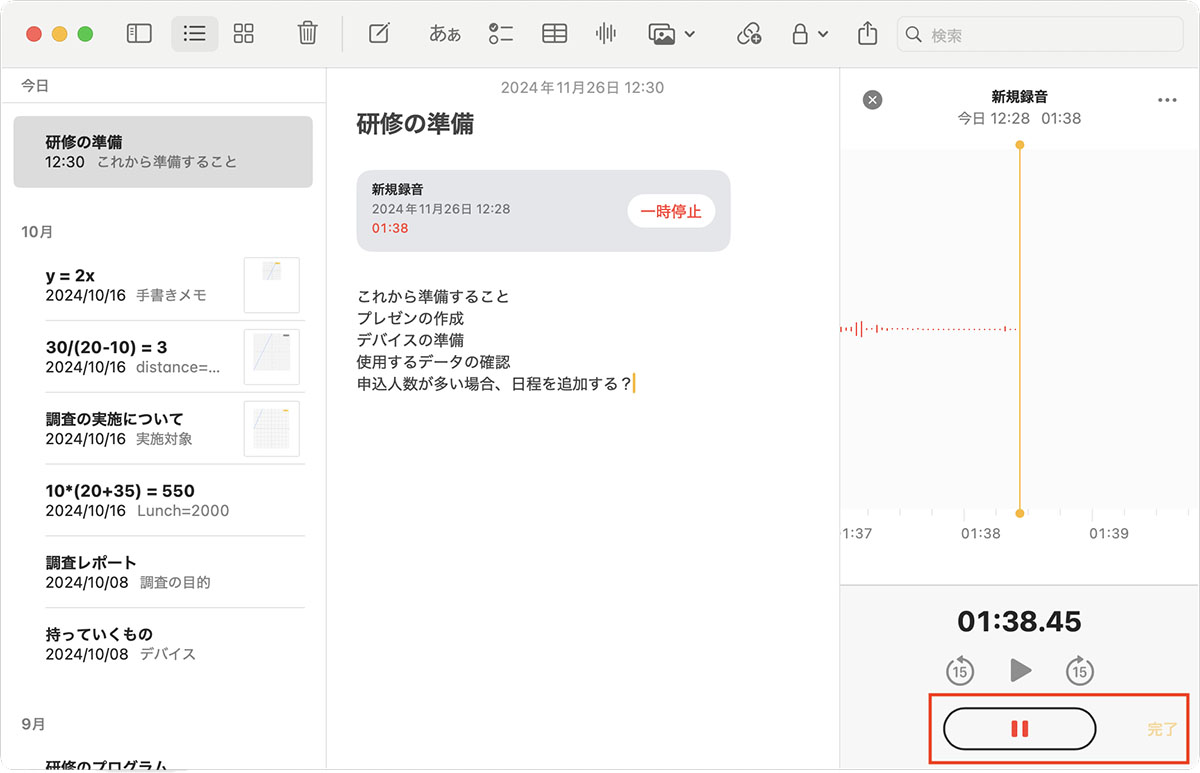Click the line 使用するデータの確認

(x=434, y=362)
